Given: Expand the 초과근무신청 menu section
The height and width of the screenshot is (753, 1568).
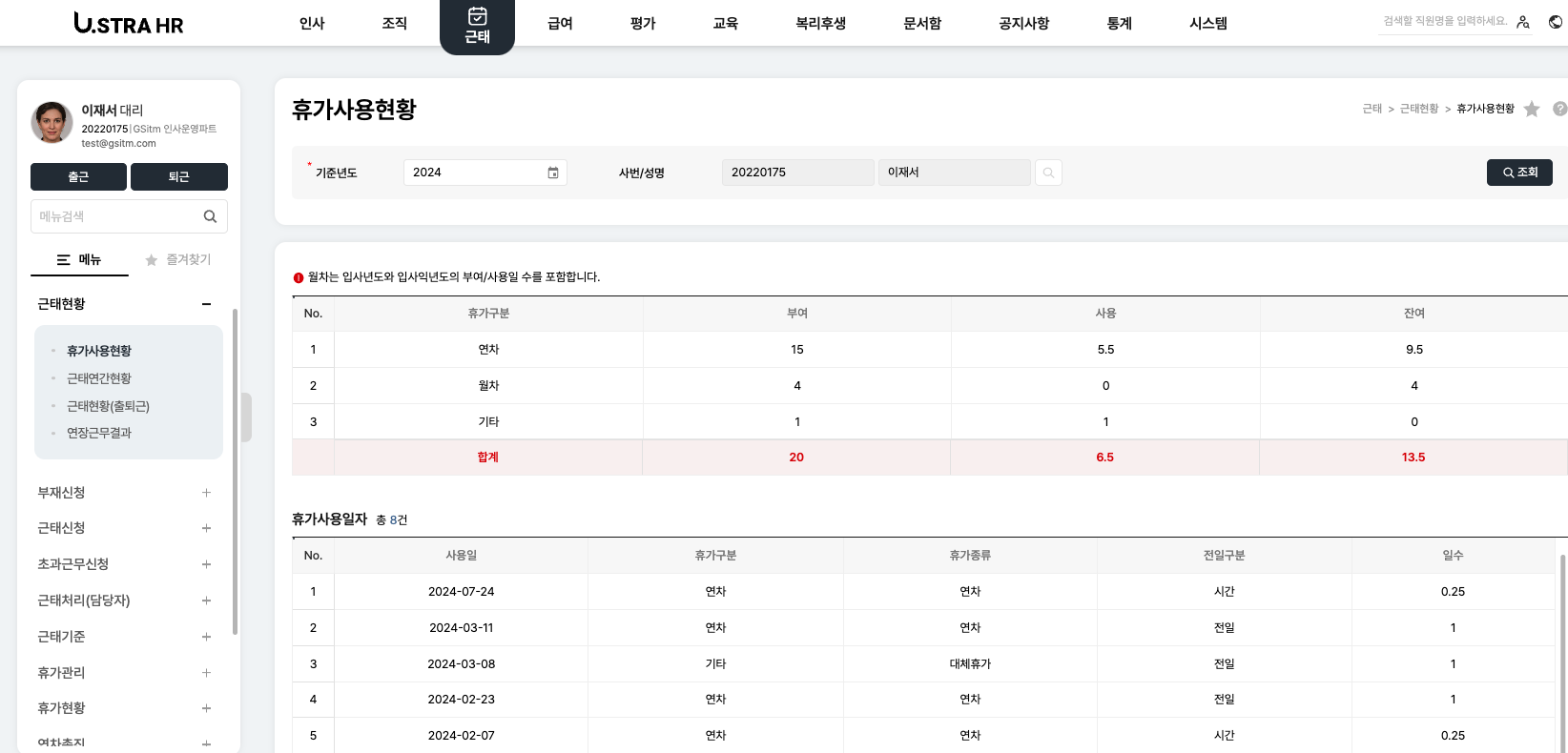Looking at the screenshot, I should [x=206, y=564].
